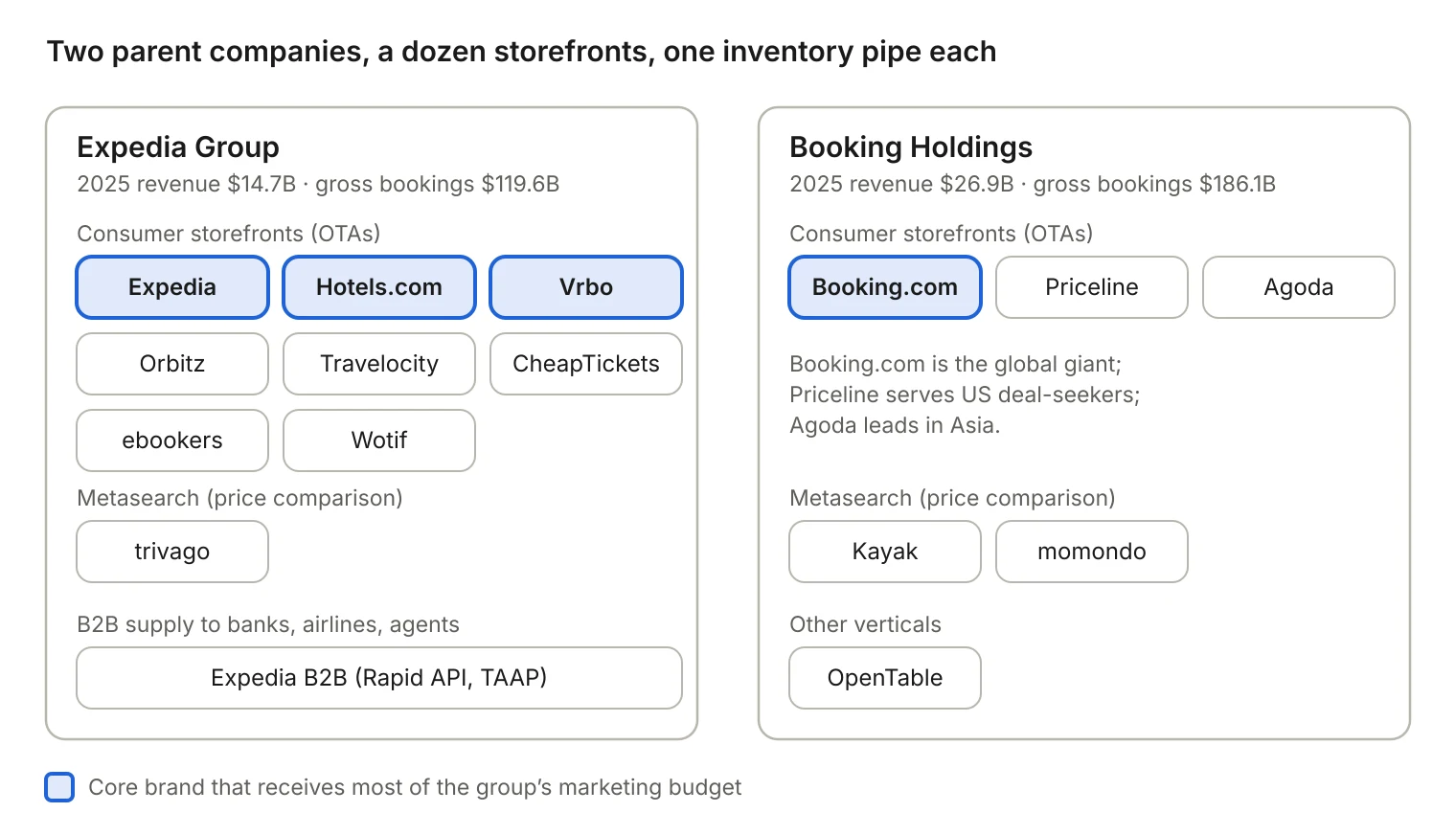The width and height of the screenshot is (1456, 835).
Task: Click 'Metasearch (price comparison)' label above trivago
Action: click(x=239, y=498)
